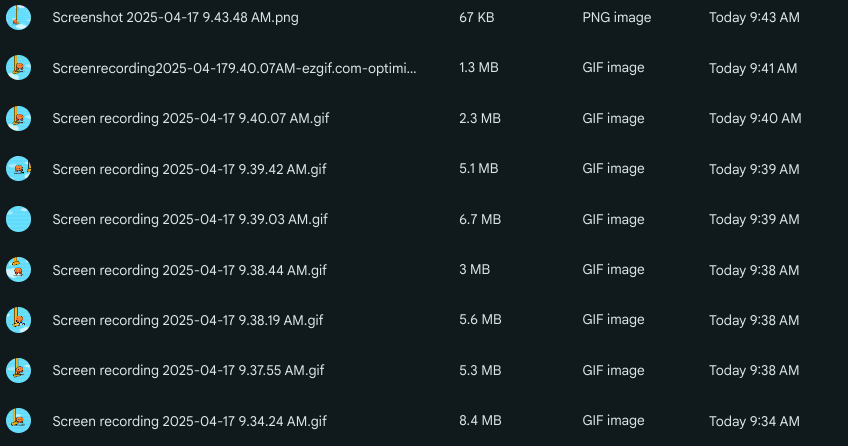Click the file name ending 9.34.24 AM.gif
The width and height of the screenshot is (848, 446).
tap(189, 420)
